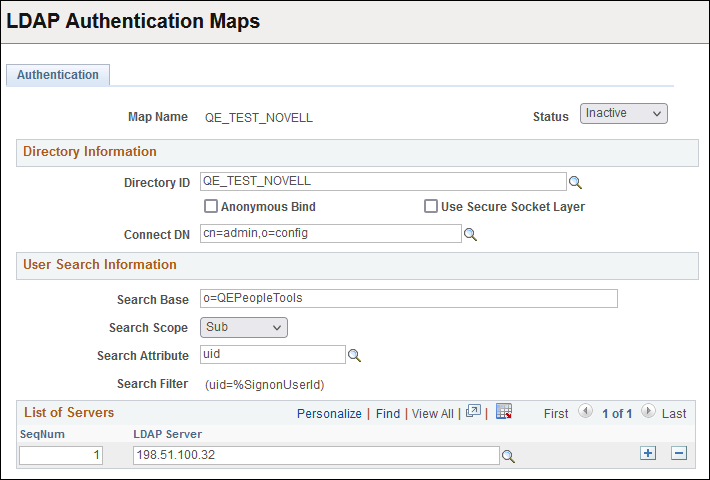Image resolution: width=710 pixels, height=480 pixels.
Task: Click the View All link
Action: pyautogui.click(x=432, y=413)
